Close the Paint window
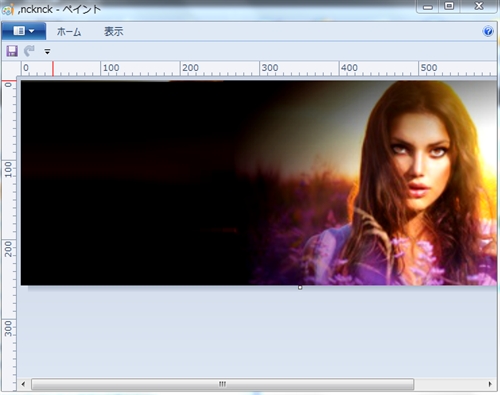Image resolution: width=500 pixels, height=395 pixels. click(x=479, y=7)
